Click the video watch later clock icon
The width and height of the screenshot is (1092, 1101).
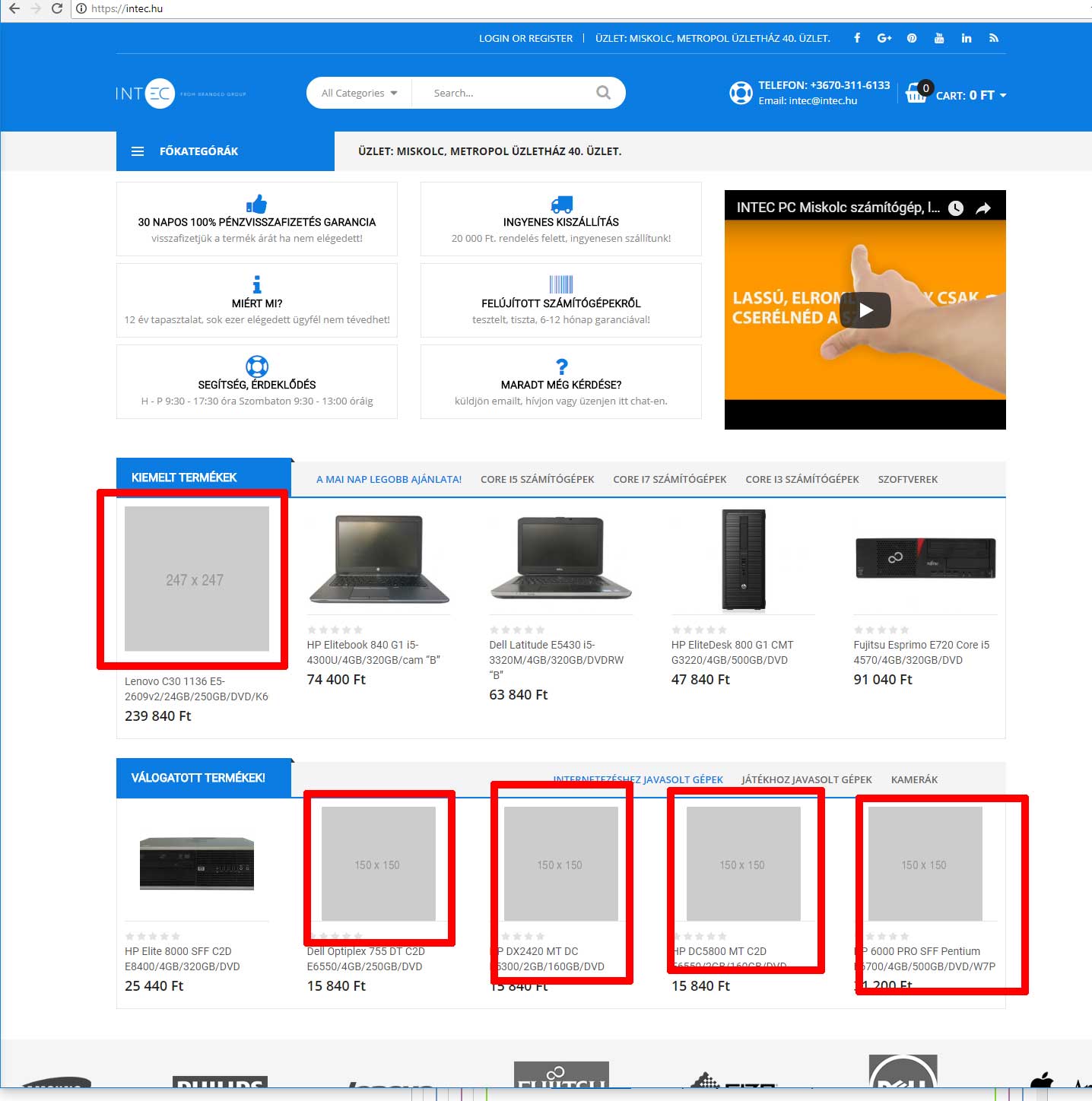[956, 208]
